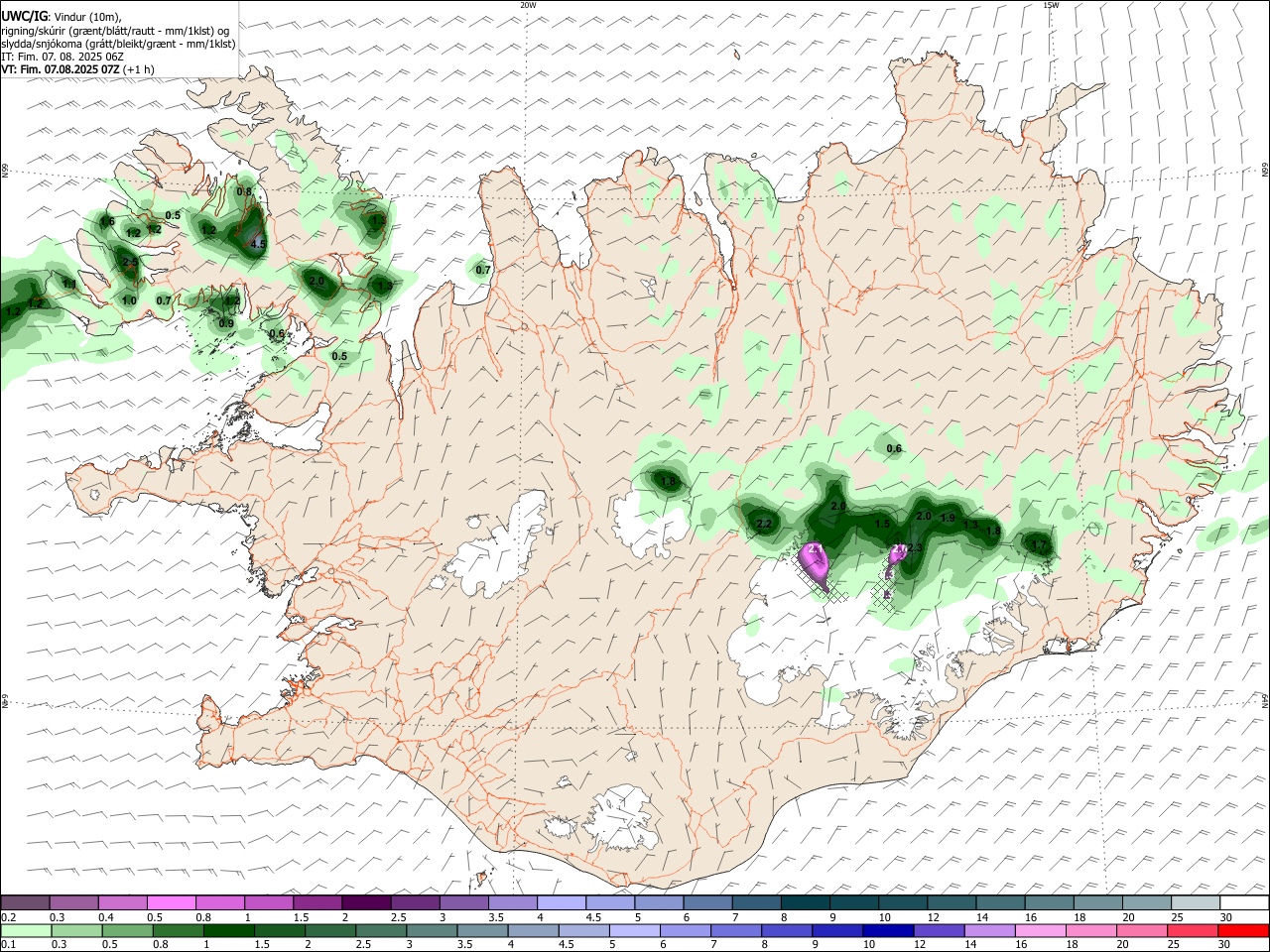Click the lilac 14 swatch in lower legend row

[989, 930]
